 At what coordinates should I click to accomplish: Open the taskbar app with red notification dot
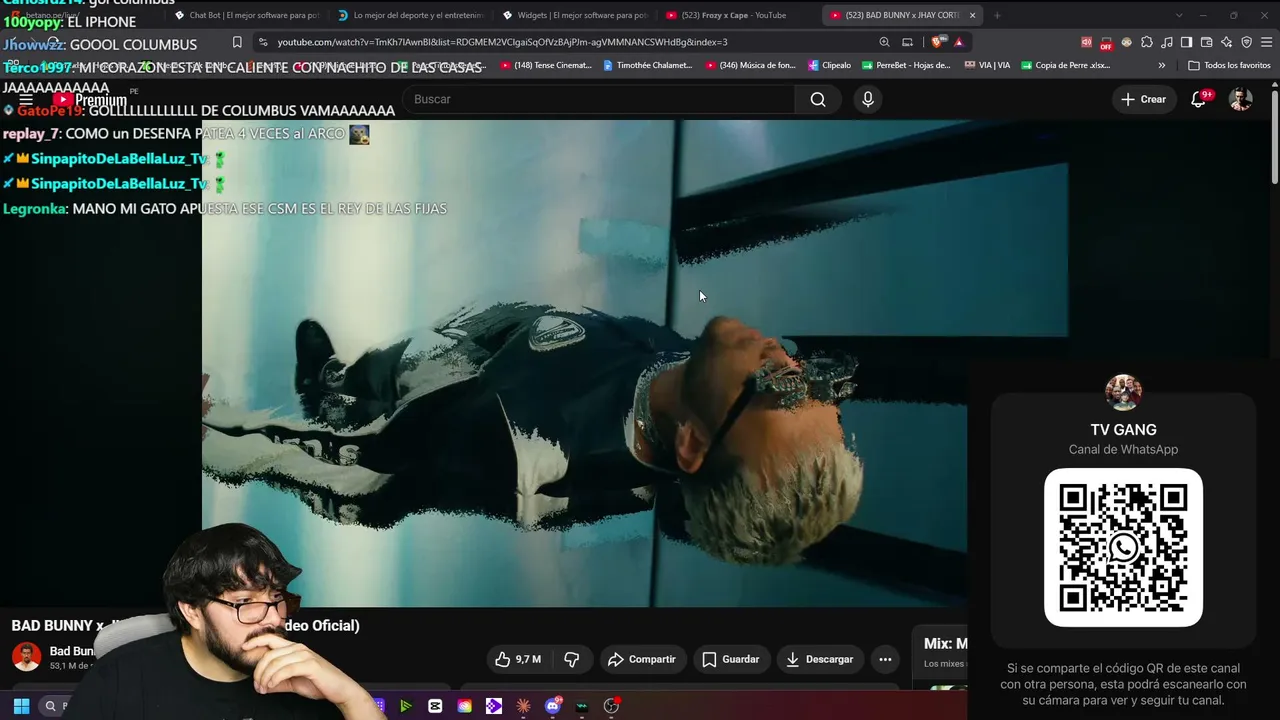coord(611,706)
